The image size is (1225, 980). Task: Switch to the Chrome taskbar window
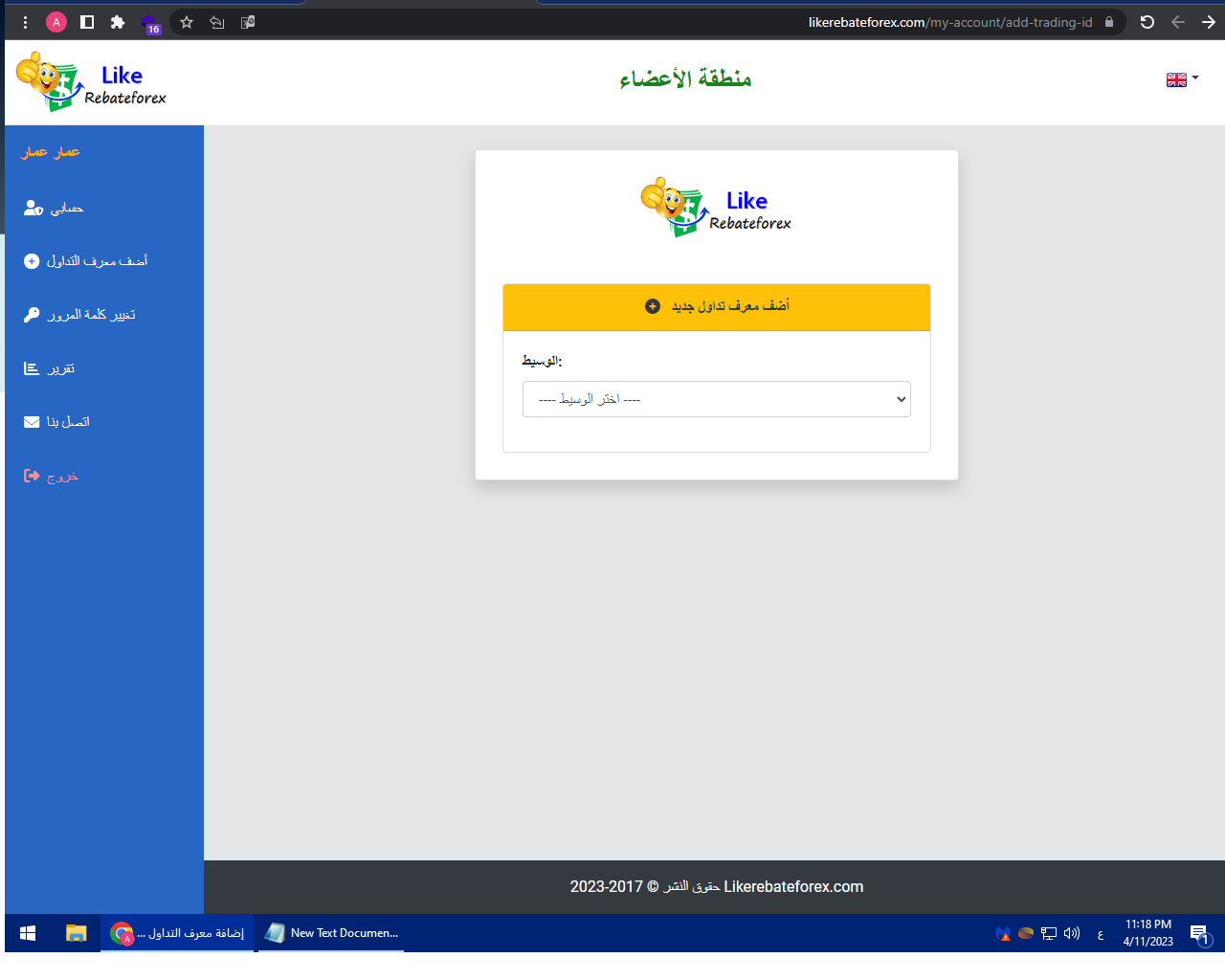(177, 933)
